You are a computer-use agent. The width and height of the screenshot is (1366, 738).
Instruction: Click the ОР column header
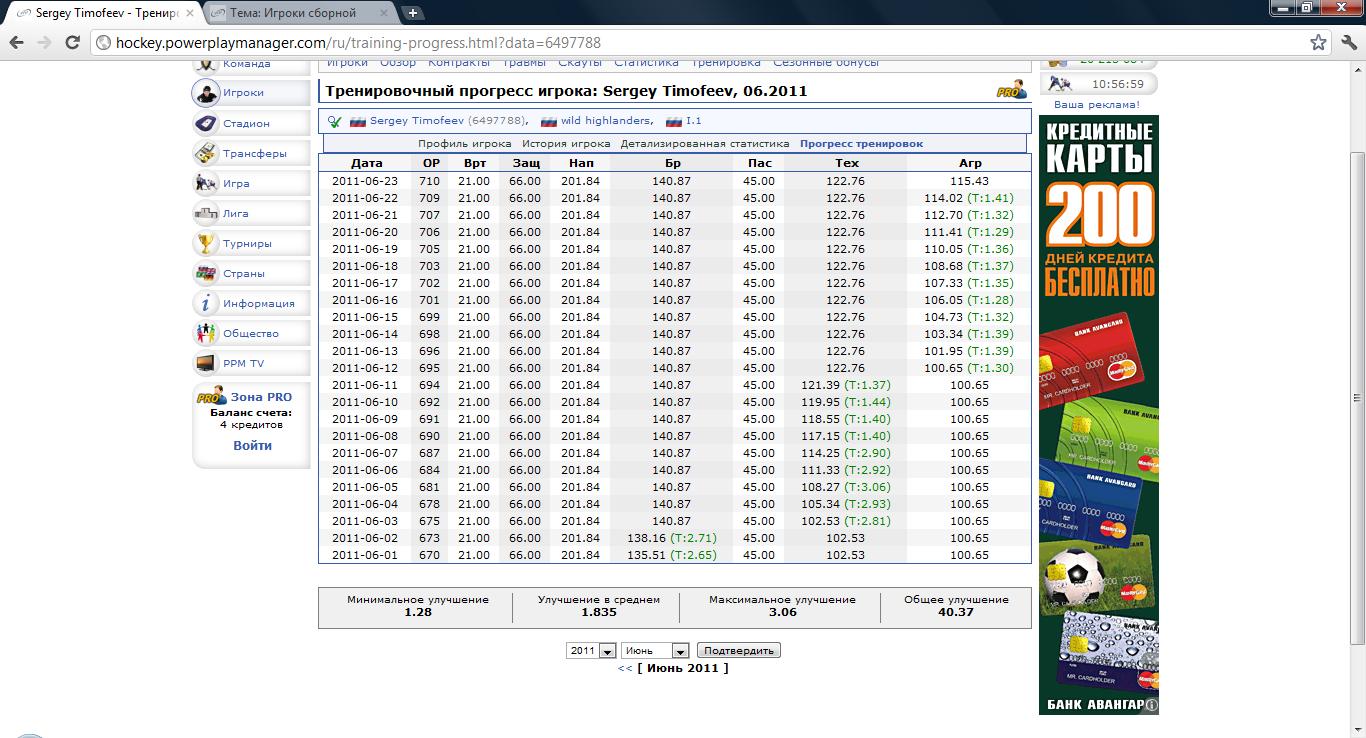pos(431,163)
